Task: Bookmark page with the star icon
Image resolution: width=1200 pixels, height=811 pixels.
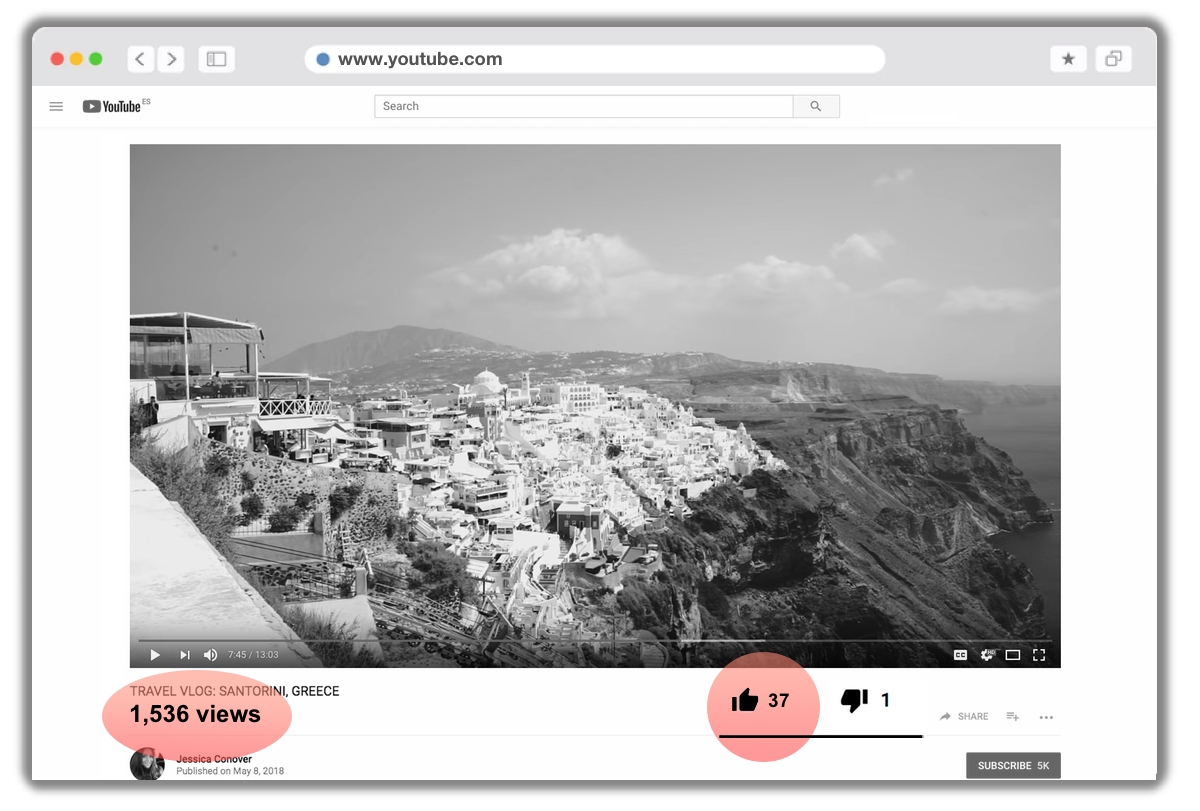Action: pos(1068,59)
